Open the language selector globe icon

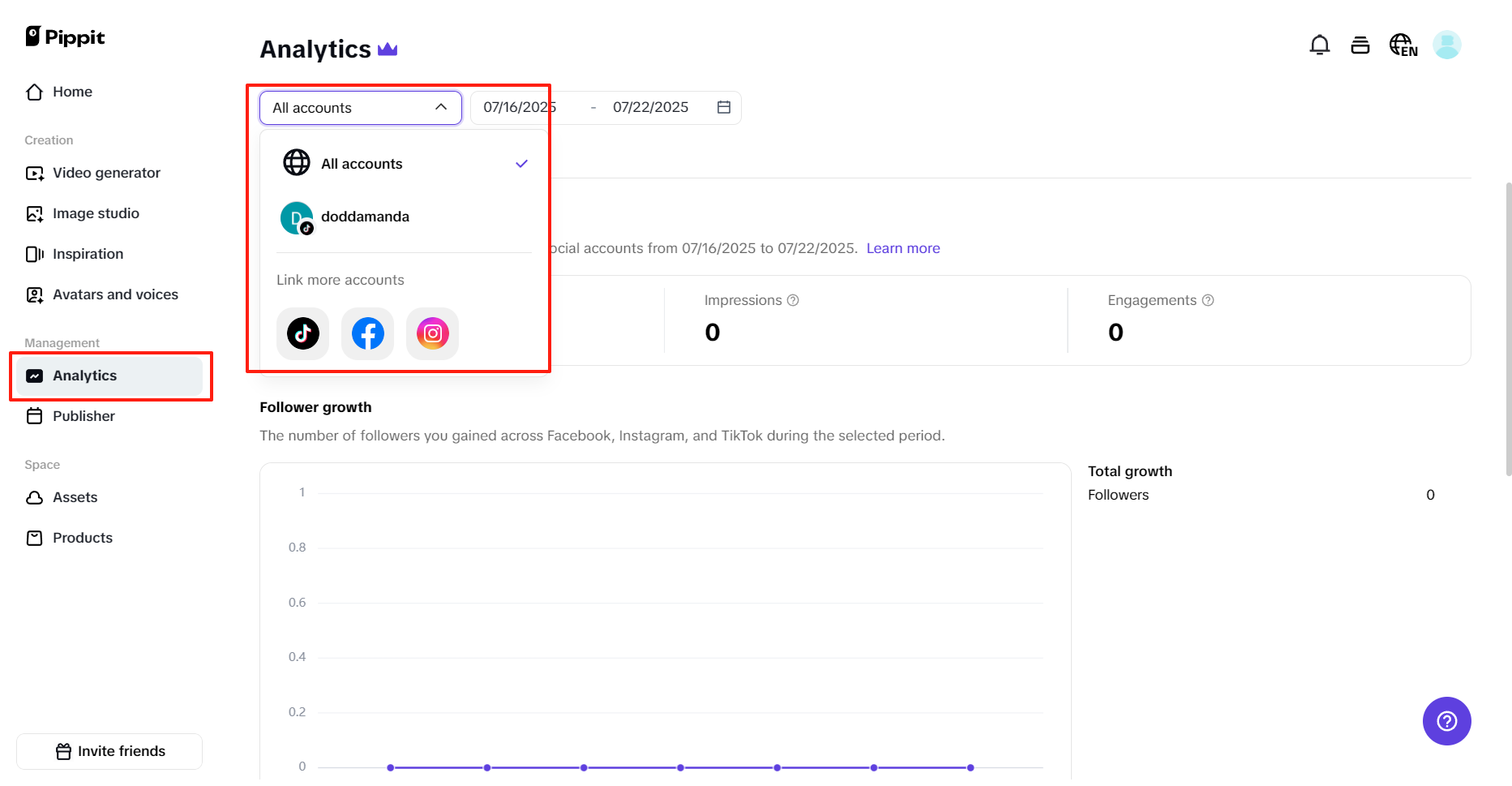coord(1403,45)
